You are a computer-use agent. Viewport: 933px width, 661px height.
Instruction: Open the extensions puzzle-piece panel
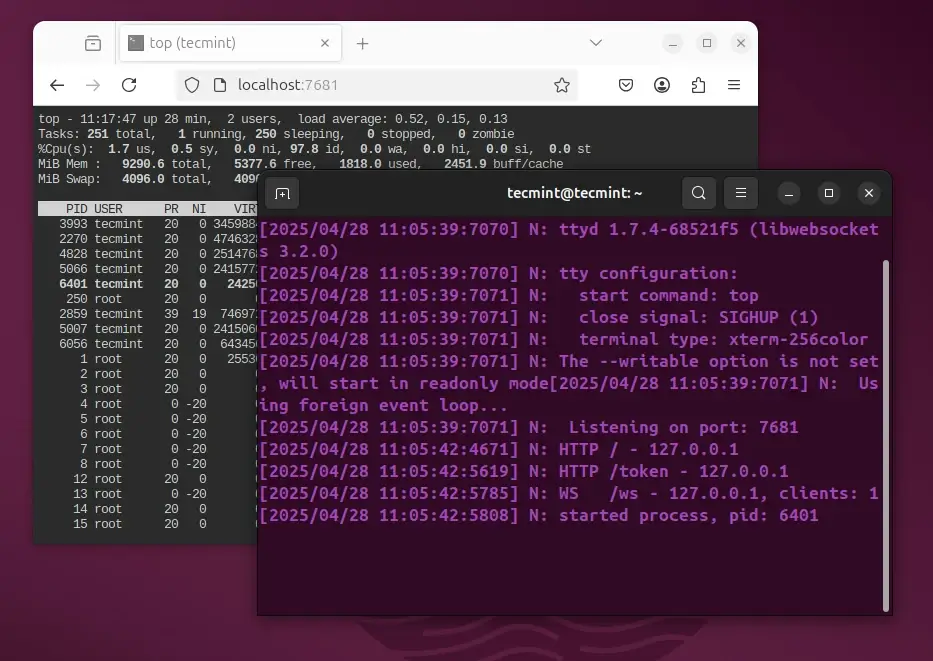(x=698, y=85)
